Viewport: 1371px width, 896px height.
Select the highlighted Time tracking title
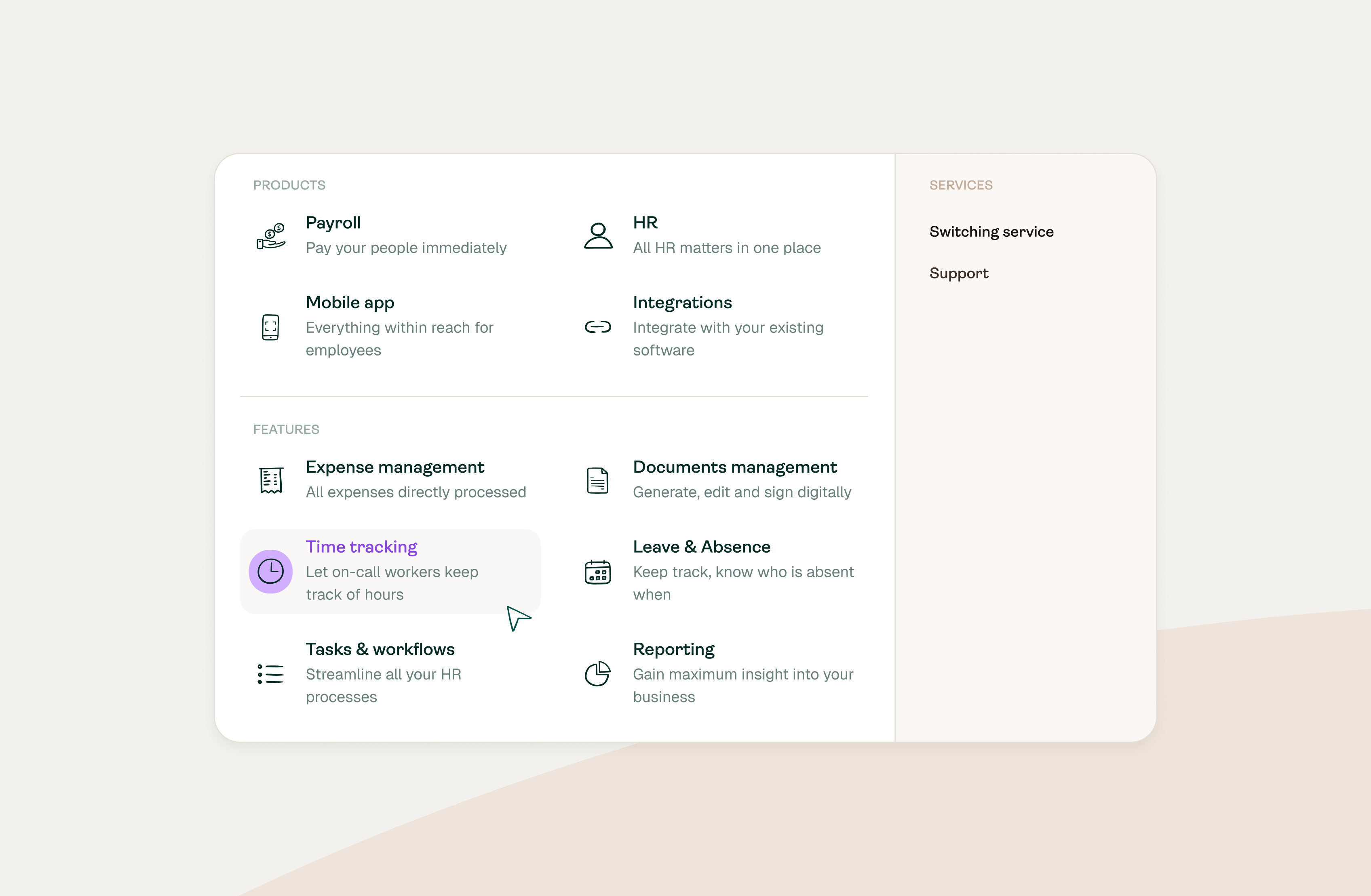click(x=361, y=547)
